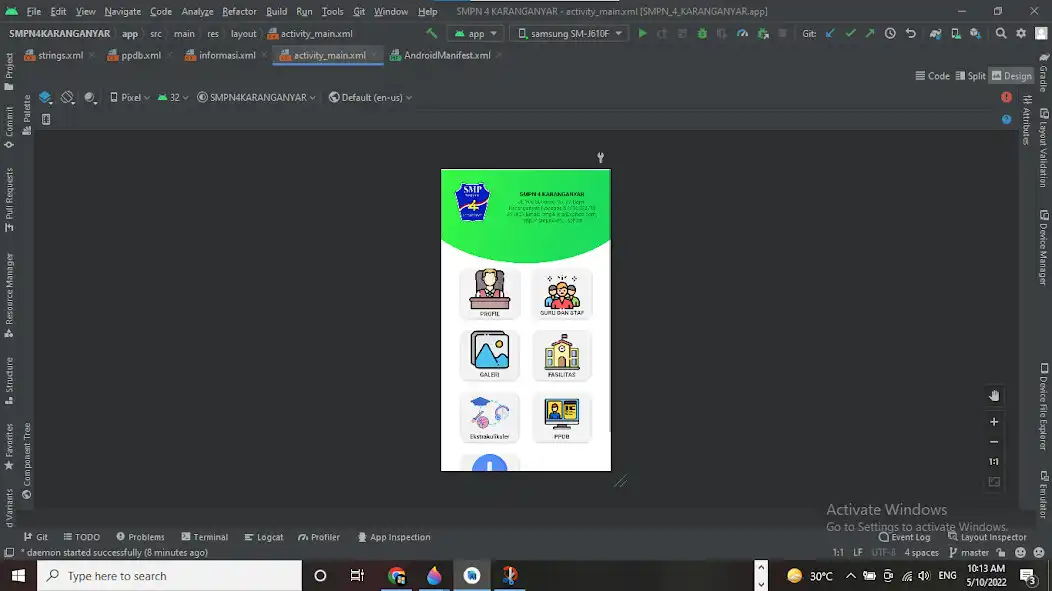Switch editor to Split view mode
This screenshot has height=591, width=1052.
(x=970, y=76)
